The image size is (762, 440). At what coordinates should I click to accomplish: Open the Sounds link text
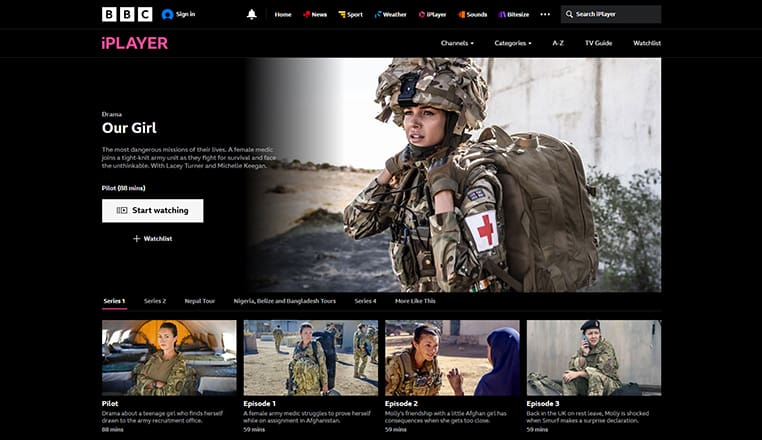coord(477,14)
